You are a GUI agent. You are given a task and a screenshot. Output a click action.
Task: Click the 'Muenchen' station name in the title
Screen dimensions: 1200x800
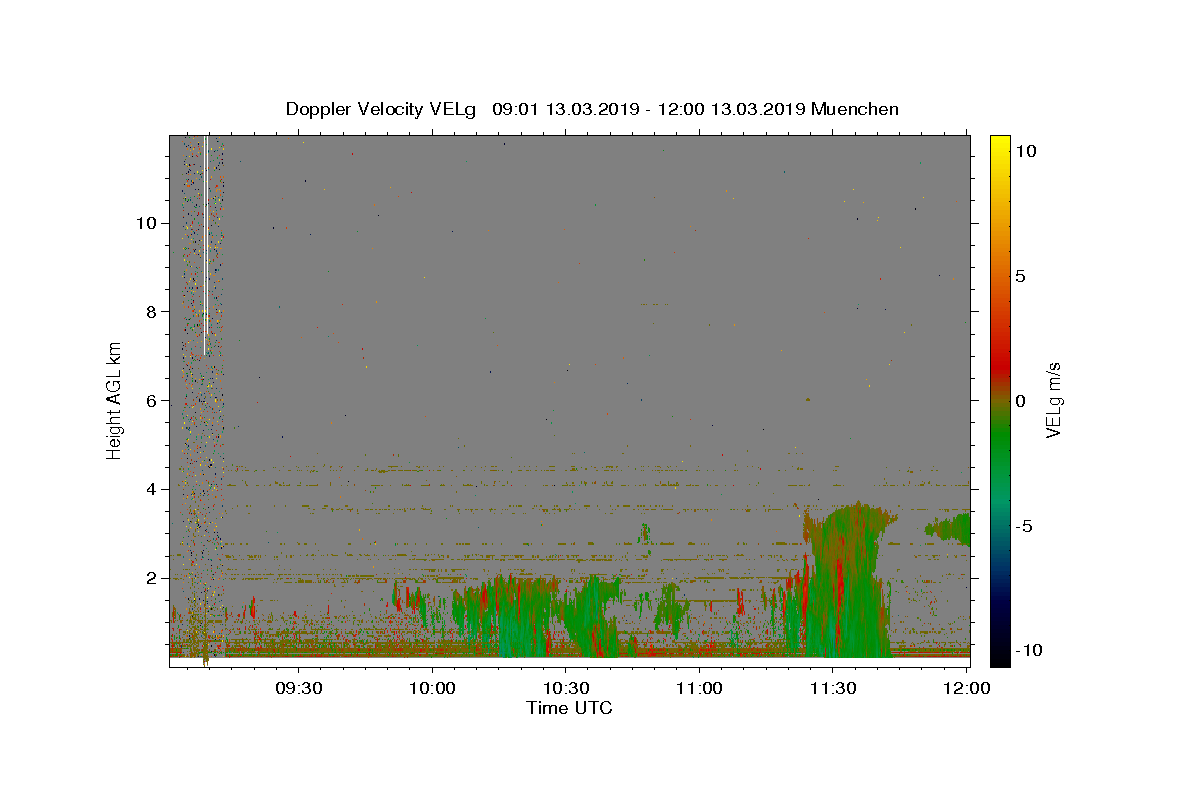click(x=855, y=109)
